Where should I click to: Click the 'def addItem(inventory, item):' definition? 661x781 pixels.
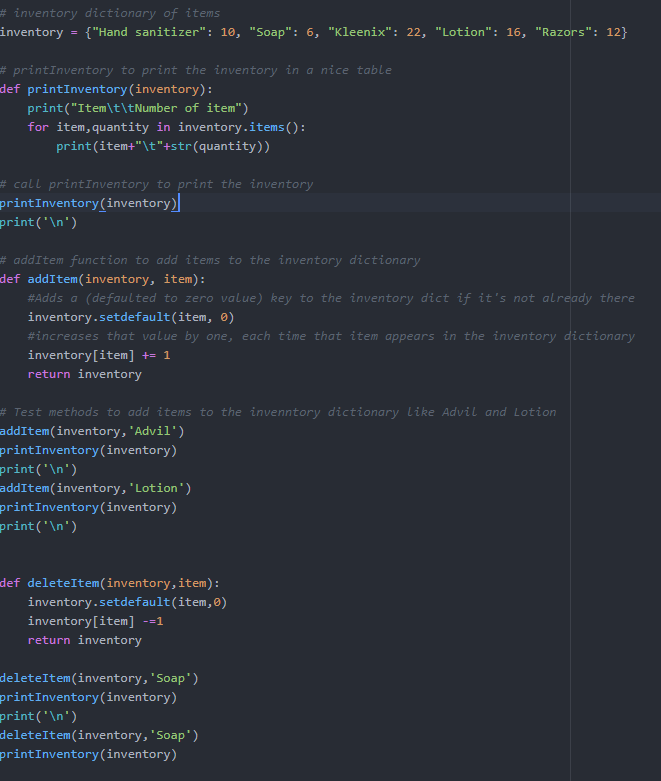click(103, 279)
